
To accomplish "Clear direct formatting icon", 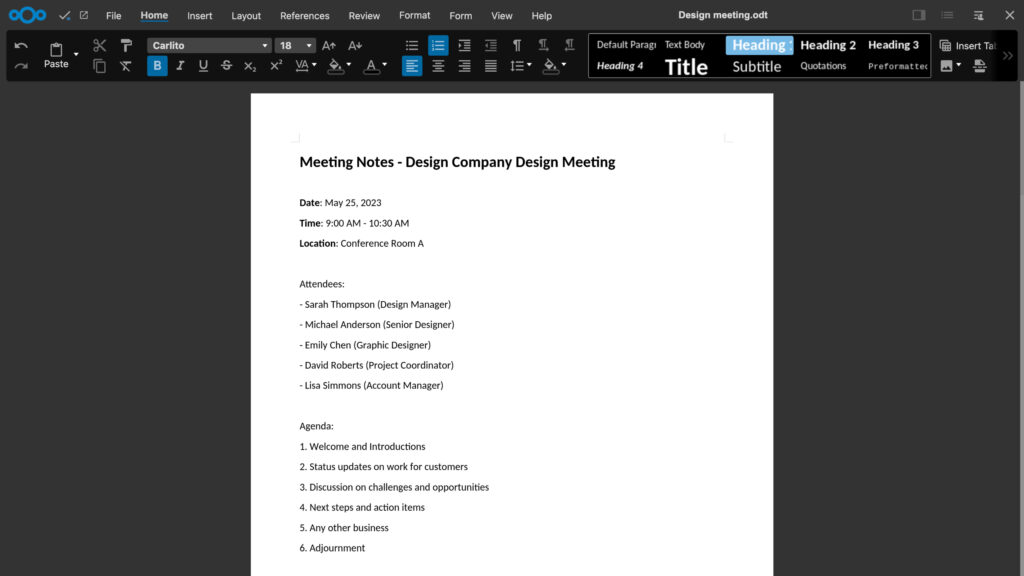I will [126, 66].
